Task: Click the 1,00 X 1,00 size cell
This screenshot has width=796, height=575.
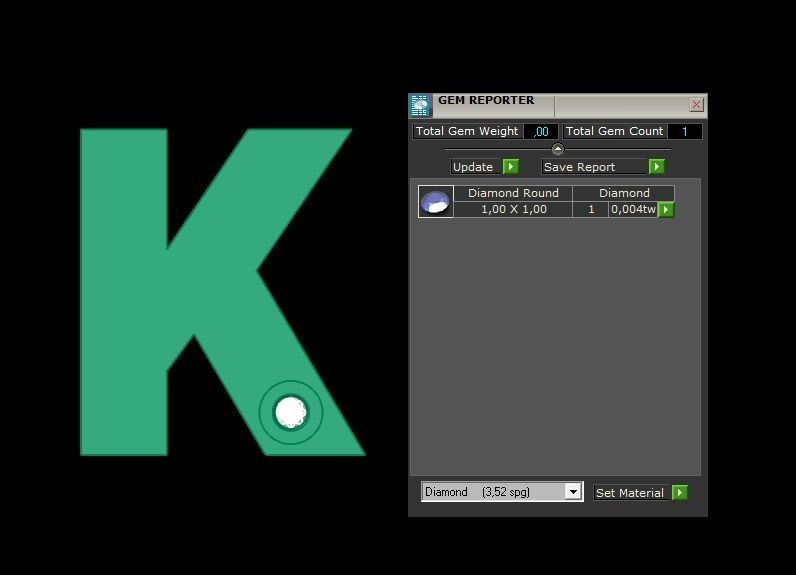Action: [x=513, y=209]
